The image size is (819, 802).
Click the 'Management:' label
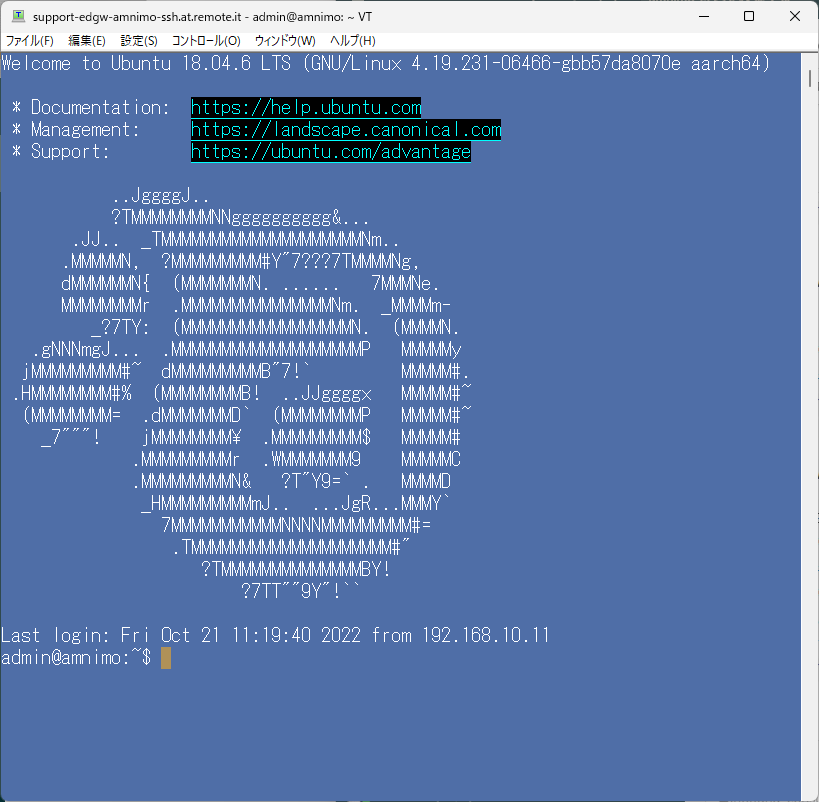[86, 130]
